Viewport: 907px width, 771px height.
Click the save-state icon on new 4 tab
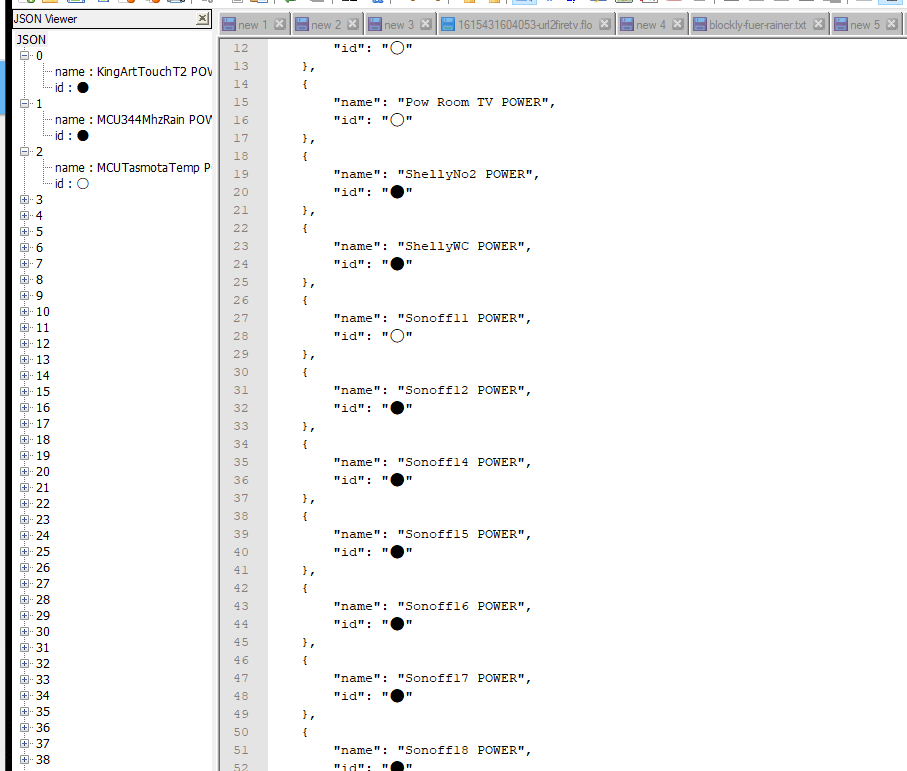click(x=627, y=25)
